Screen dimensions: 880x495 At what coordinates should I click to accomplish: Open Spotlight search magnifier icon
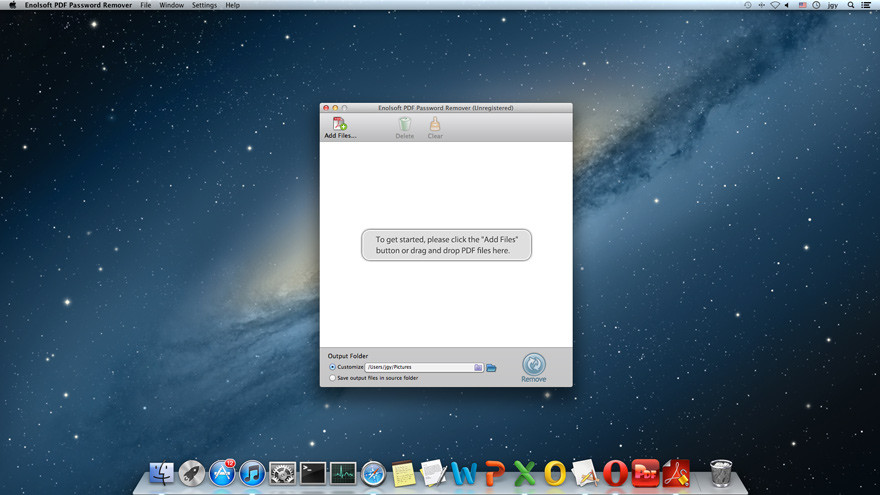[x=851, y=5]
